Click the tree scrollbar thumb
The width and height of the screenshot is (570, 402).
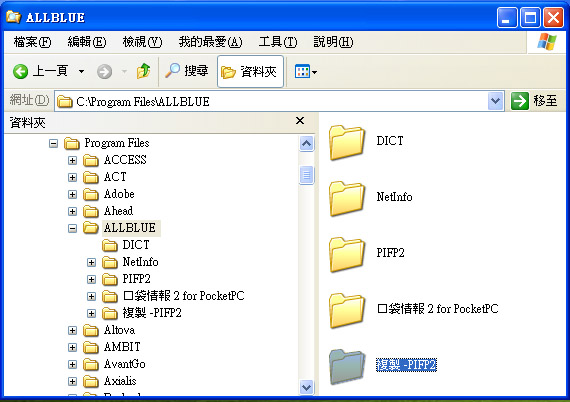[306, 175]
